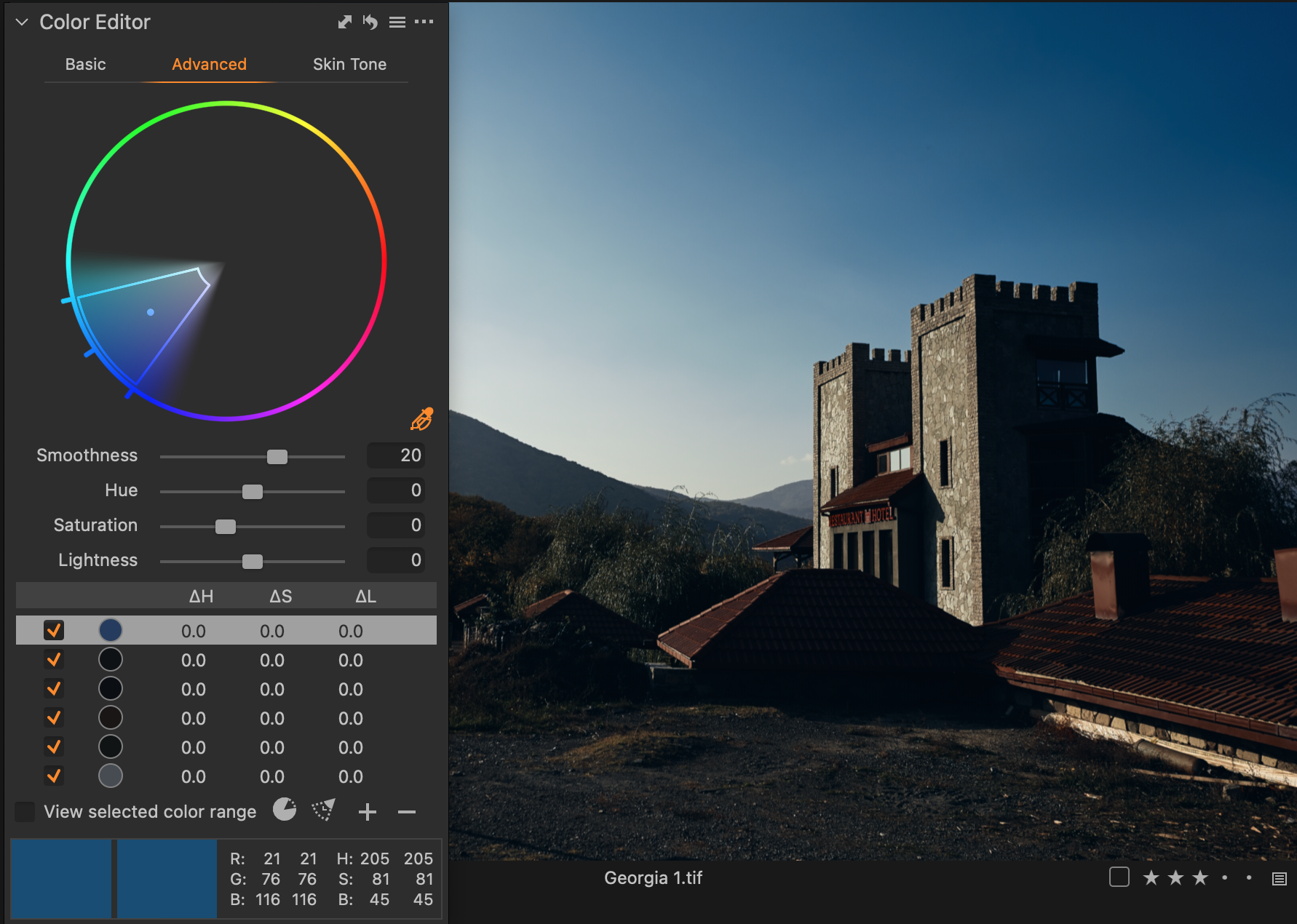Open the metadata text icon near star ratings
1297x924 pixels.
click(x=1277, y=878)
